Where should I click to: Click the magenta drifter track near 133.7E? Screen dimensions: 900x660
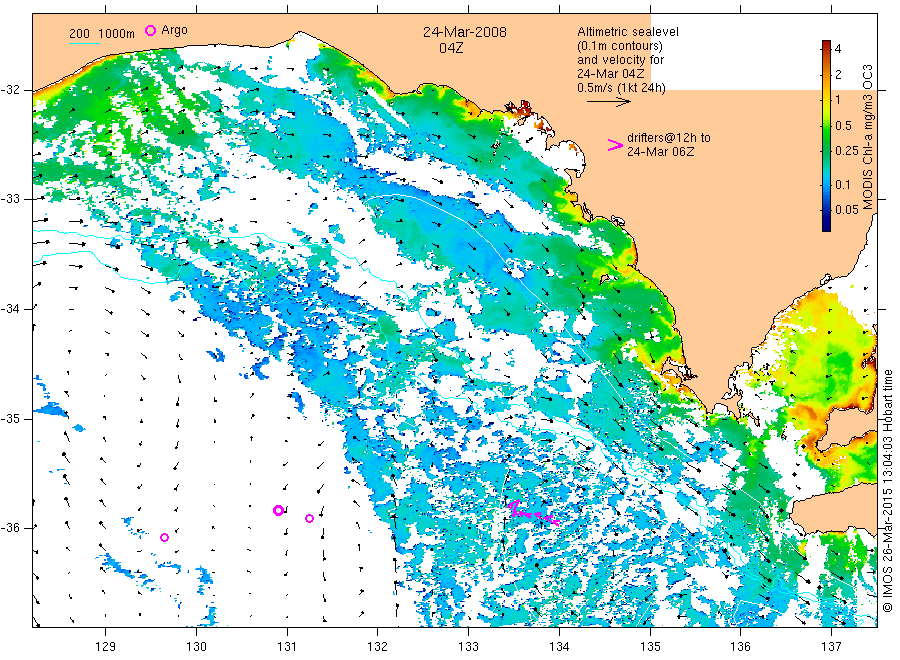[x=533, y=513]
